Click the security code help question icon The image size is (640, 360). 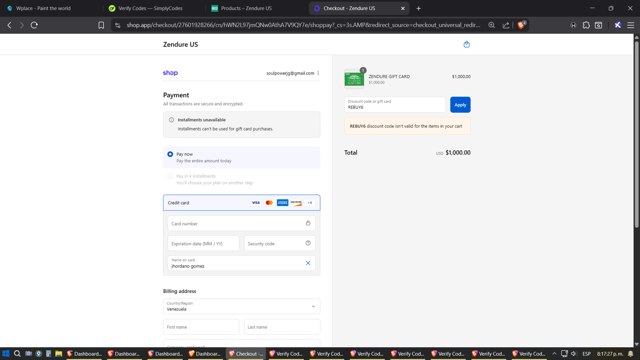pyautogui.click(x=308, y=243)
